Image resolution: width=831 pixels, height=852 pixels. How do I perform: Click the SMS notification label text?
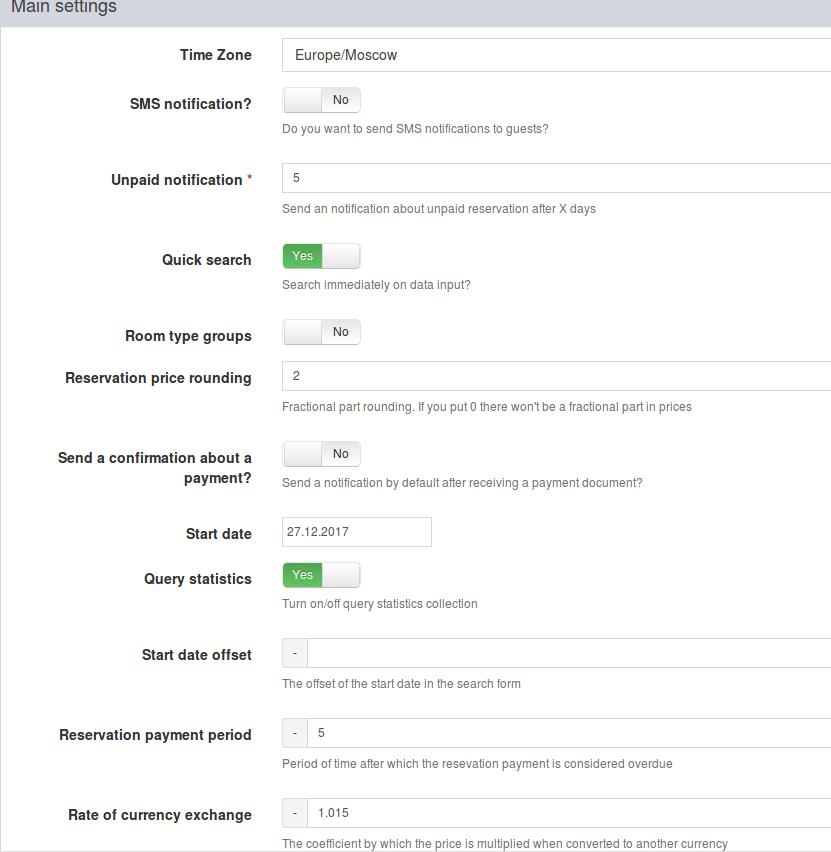190,104
